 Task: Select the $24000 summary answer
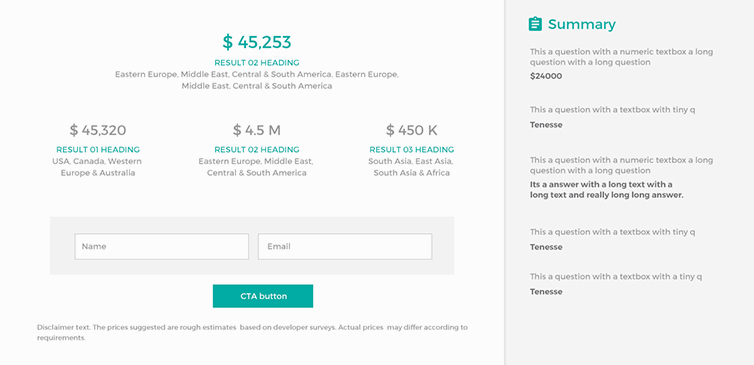pos(546,76)
